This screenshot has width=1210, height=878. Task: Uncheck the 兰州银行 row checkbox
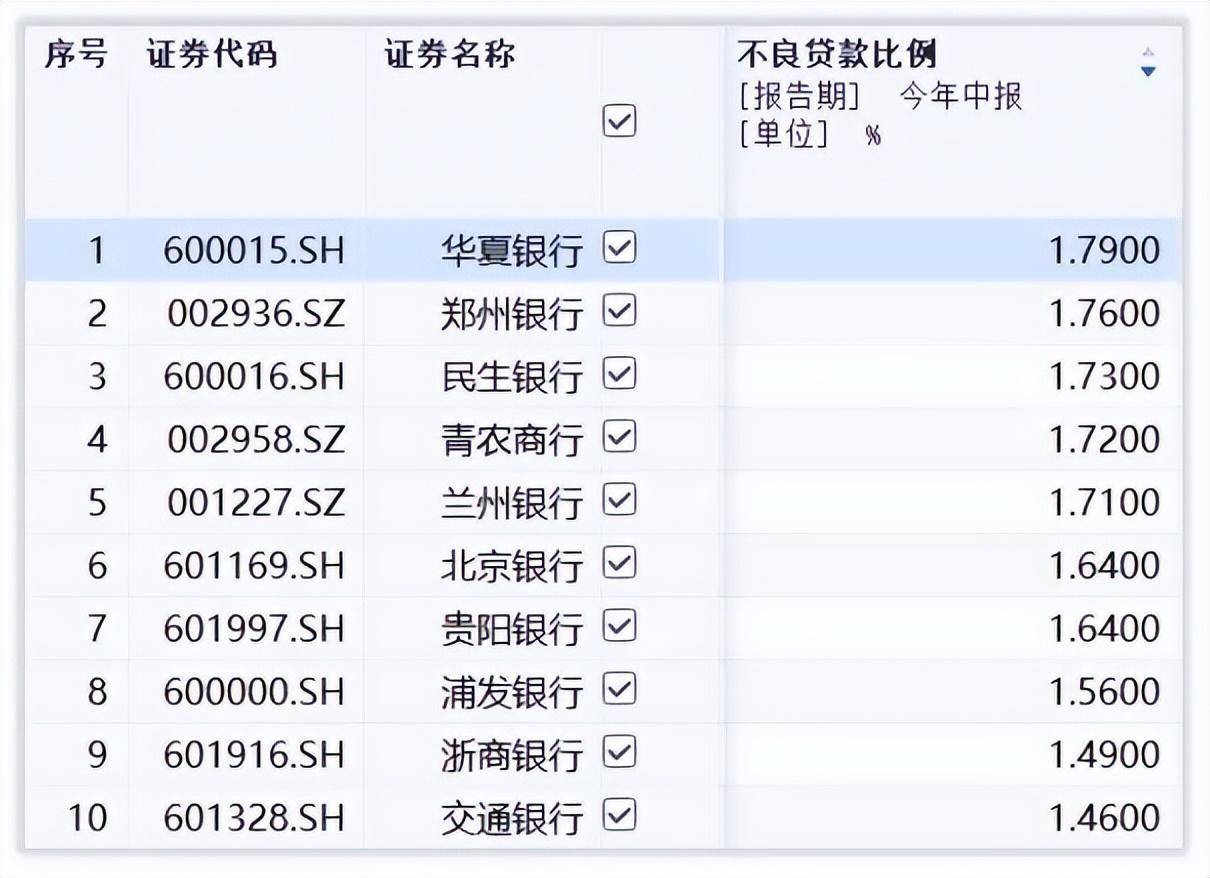pyautogui.click(x=618, y=502)
